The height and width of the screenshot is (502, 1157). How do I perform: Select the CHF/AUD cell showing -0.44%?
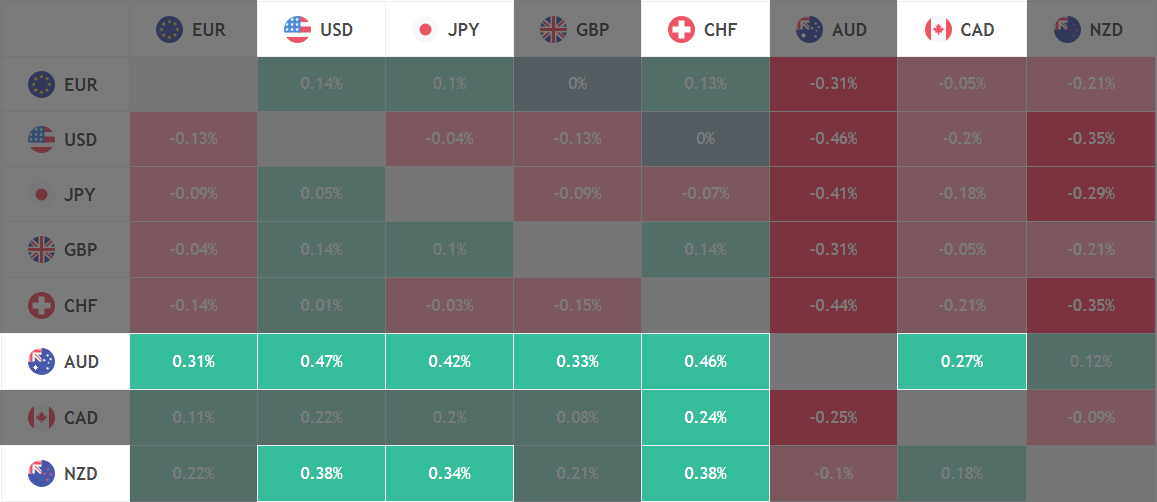click(x=833, y=305)
